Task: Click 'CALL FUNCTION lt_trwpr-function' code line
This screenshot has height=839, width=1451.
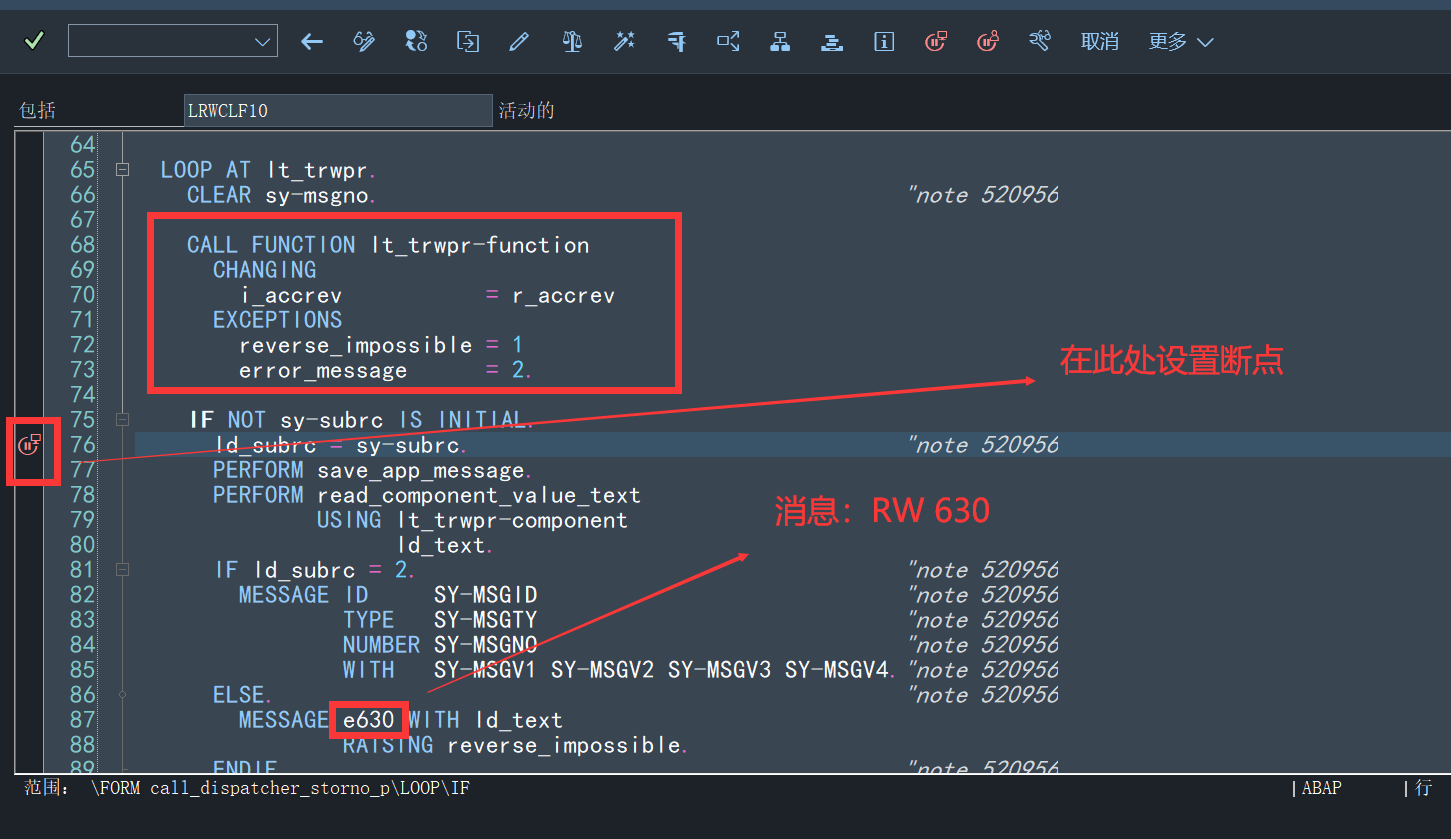Action: coord(388,245)
